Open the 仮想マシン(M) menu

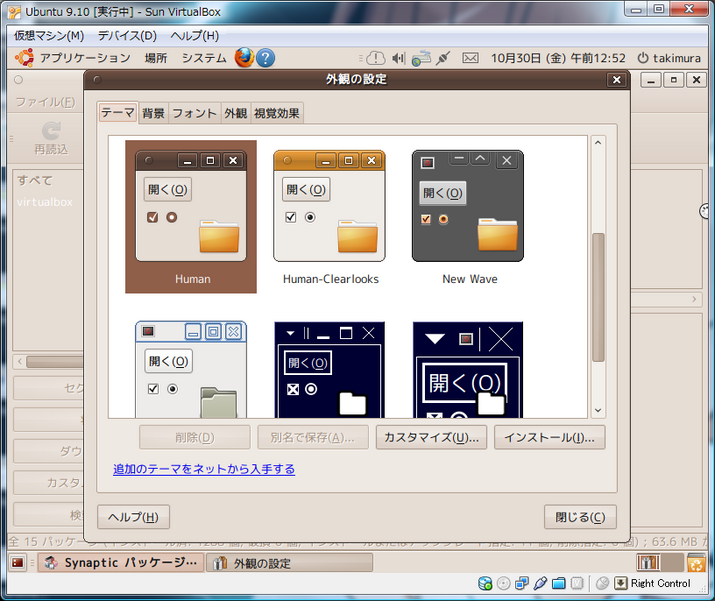pos(49,36)
